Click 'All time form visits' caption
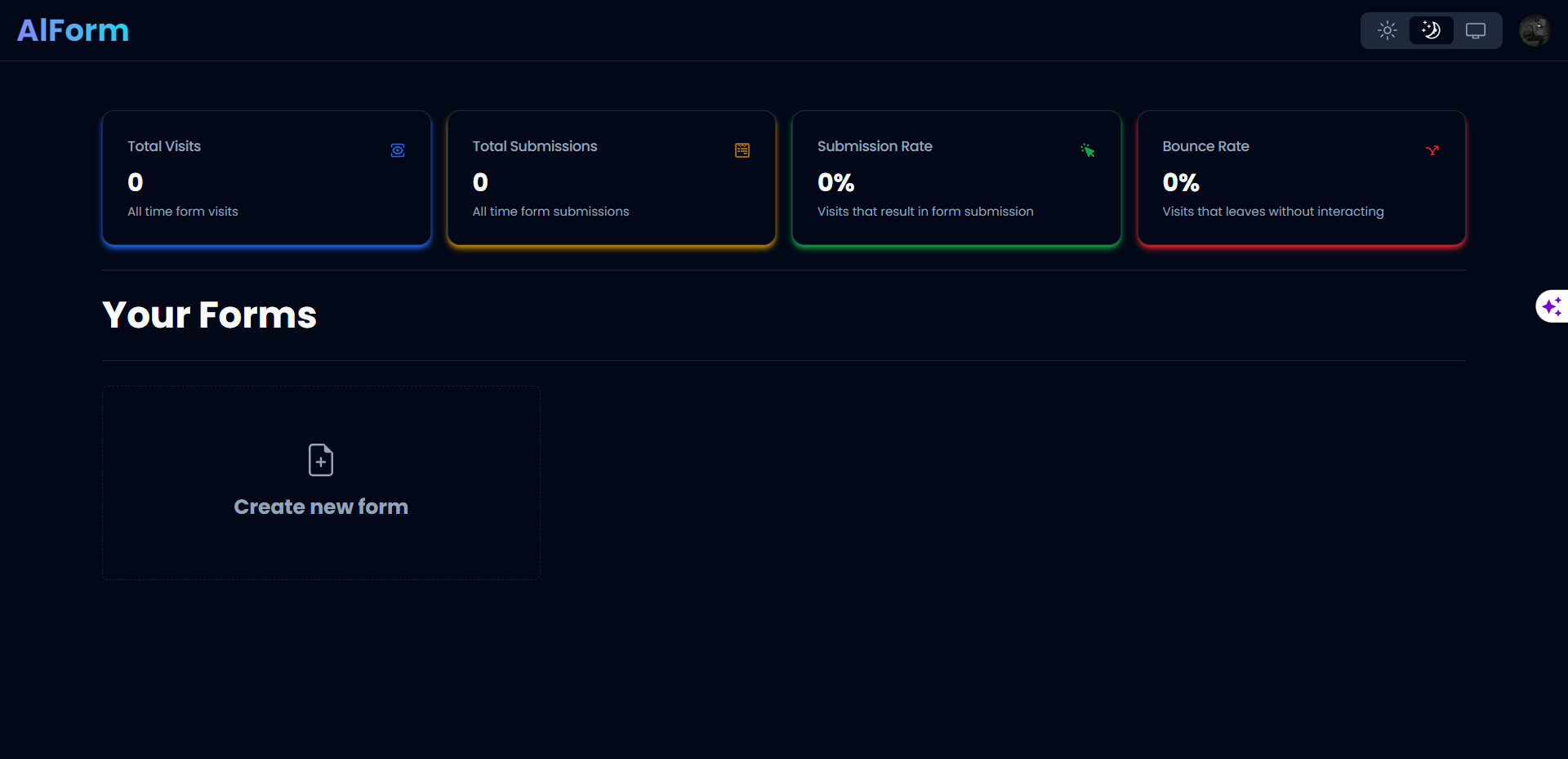 (183, 212)
